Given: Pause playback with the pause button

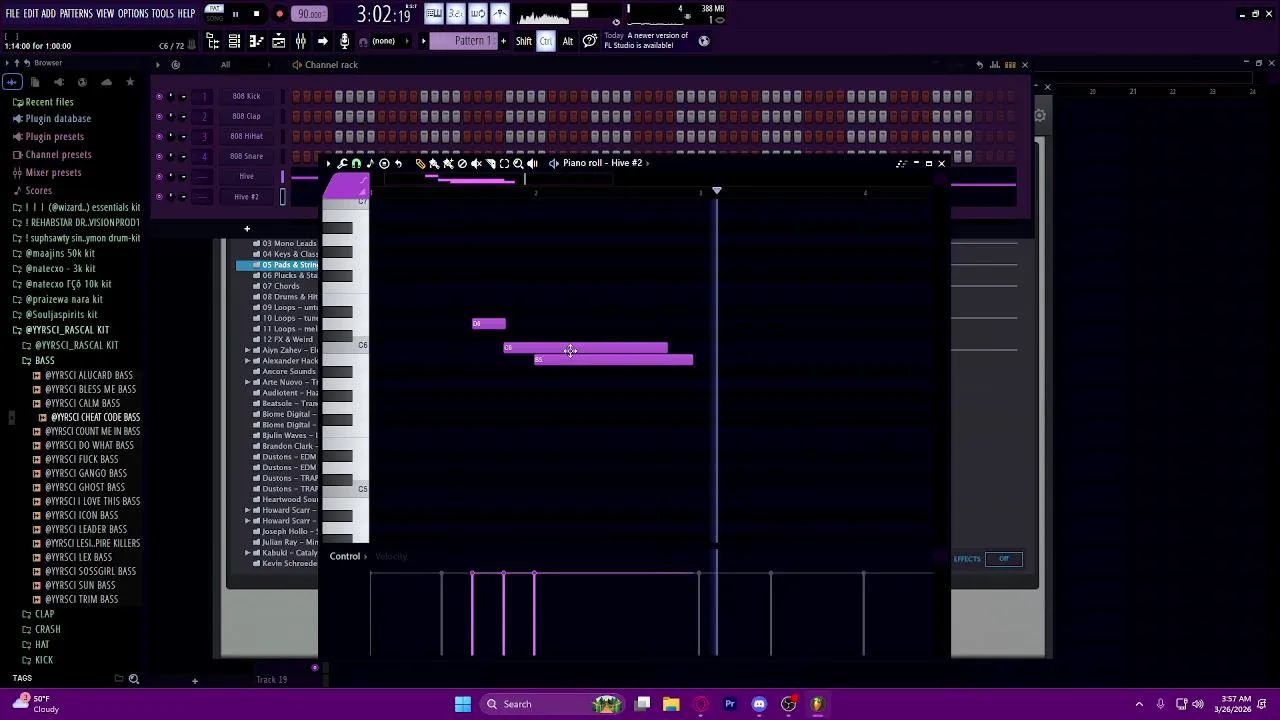Looking at the screenshot, I should [235, 14].
